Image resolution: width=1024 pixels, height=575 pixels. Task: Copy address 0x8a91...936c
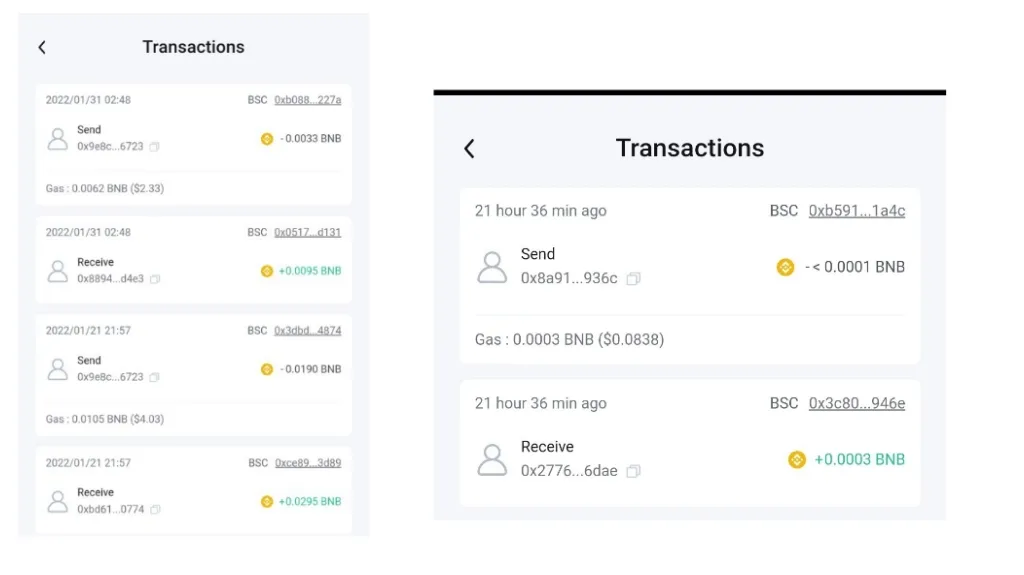pos(633,279)
